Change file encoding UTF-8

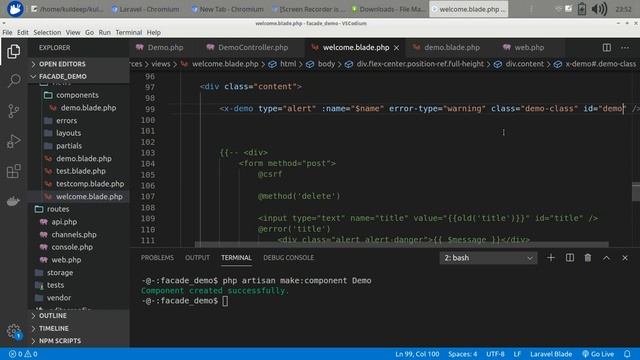(x=495, y=354)
